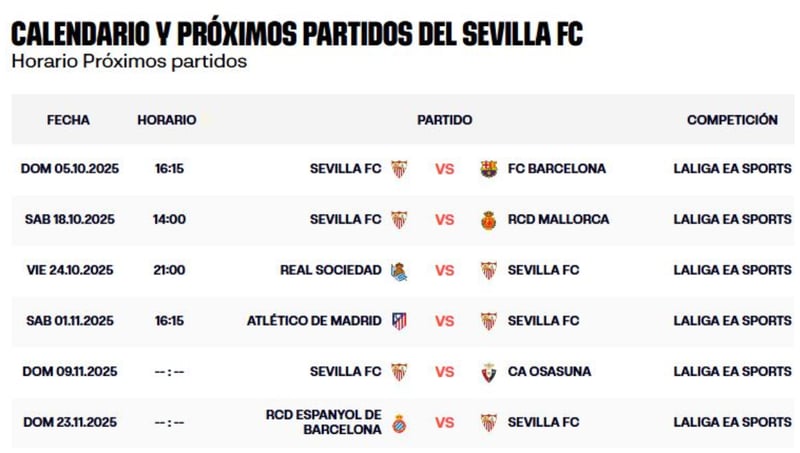Open the RCD Mallorca team link

point(557,220)
